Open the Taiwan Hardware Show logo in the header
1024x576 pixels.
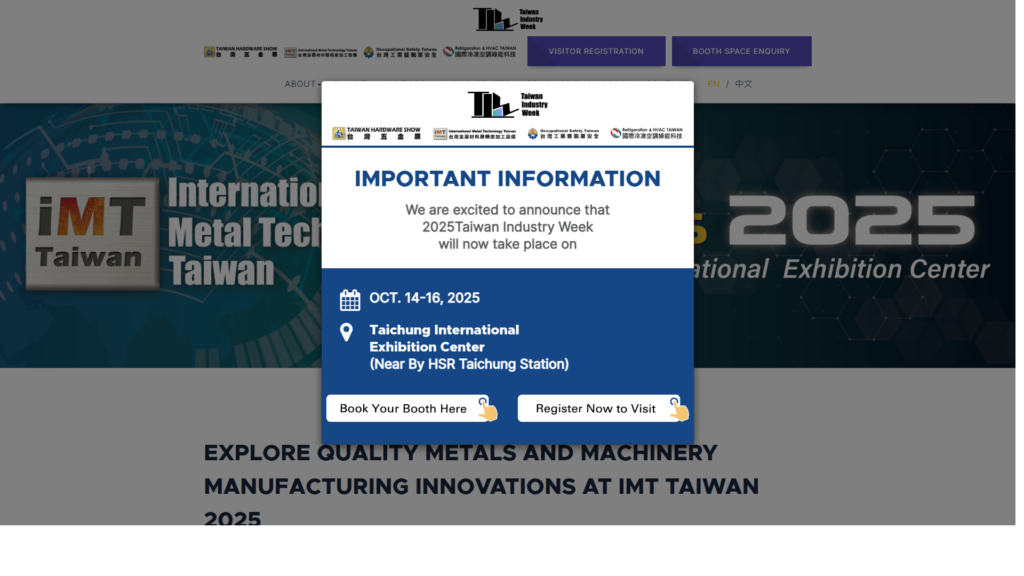[240, 52]
